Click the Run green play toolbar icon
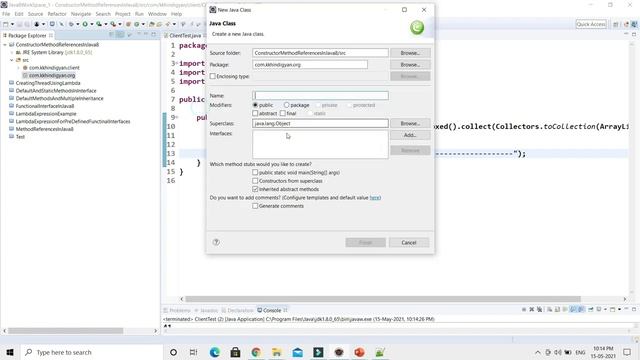 (x=85, y=24)
